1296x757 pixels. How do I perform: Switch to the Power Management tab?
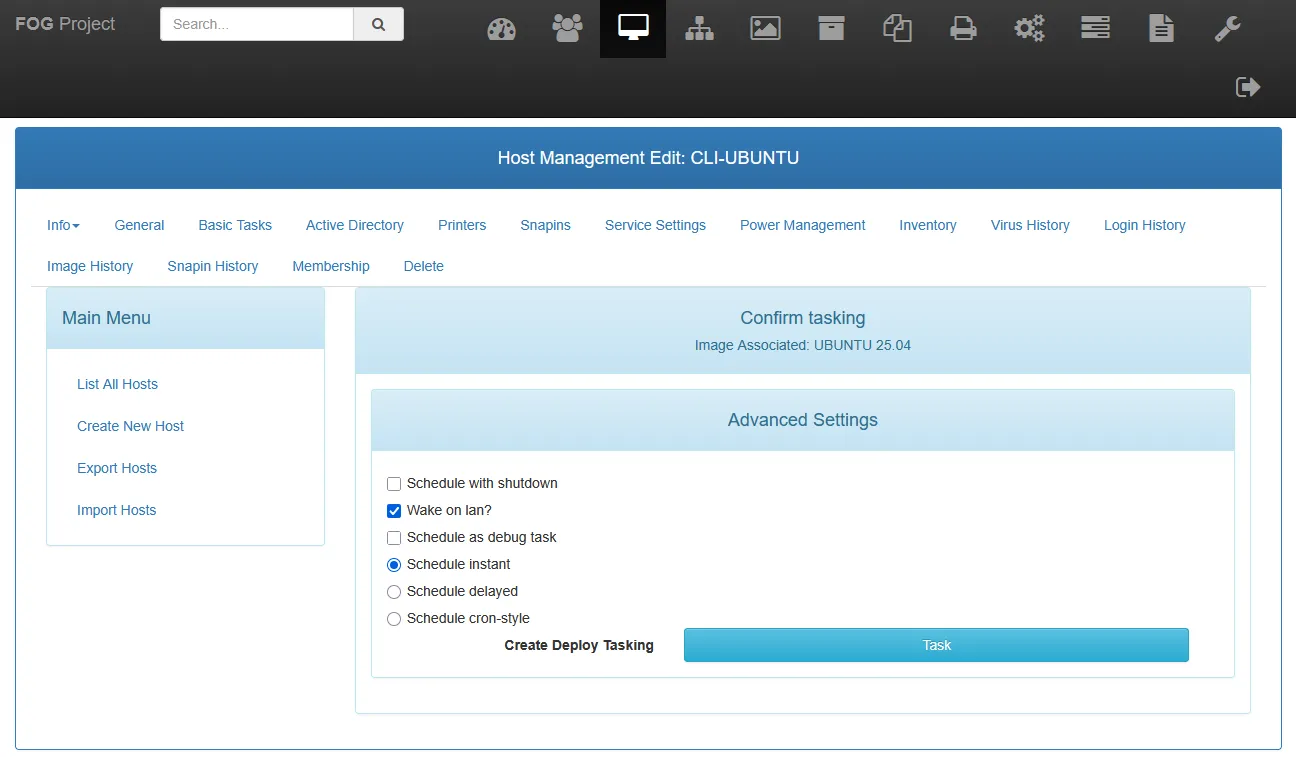(802, 225)
